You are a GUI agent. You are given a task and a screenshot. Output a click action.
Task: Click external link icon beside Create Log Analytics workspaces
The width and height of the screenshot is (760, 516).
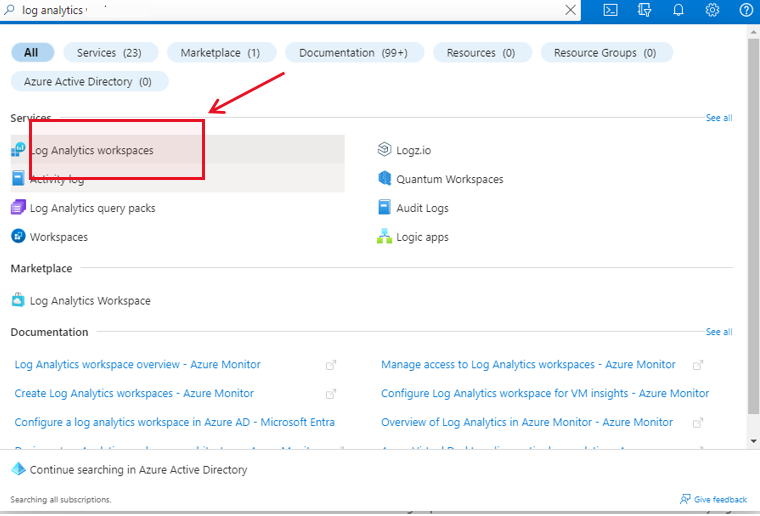click(331, 394)
